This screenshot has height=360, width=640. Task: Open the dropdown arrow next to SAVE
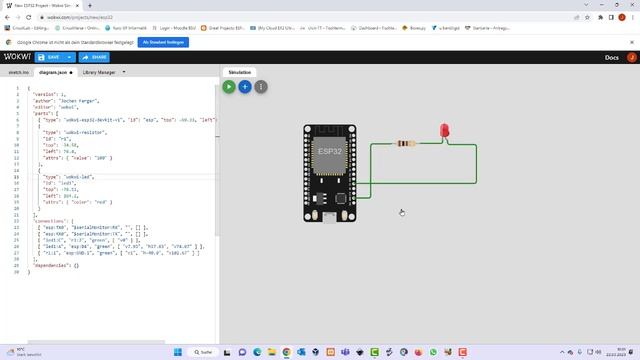[69, 58]
